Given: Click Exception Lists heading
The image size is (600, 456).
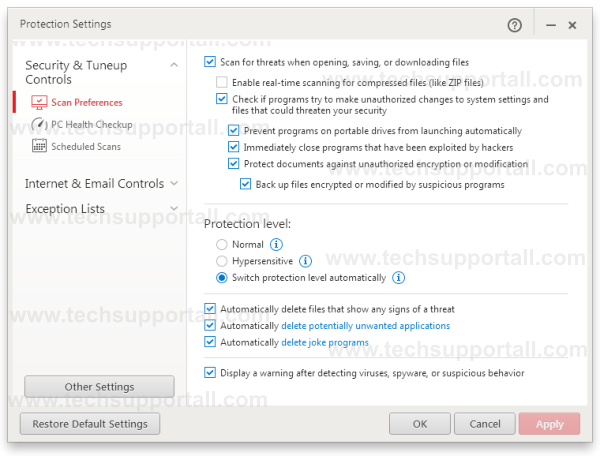Looking at the screenshot, I should pyautogui.click(x=65, y=209).
